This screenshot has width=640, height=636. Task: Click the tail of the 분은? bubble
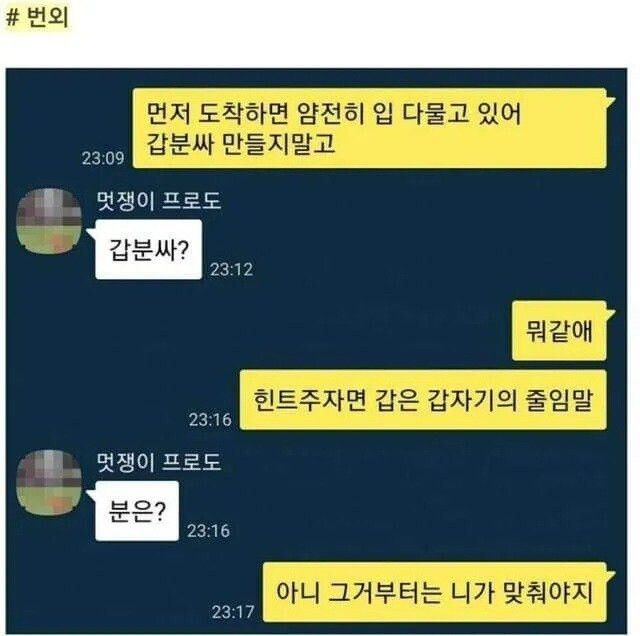[x=91, y=494]
